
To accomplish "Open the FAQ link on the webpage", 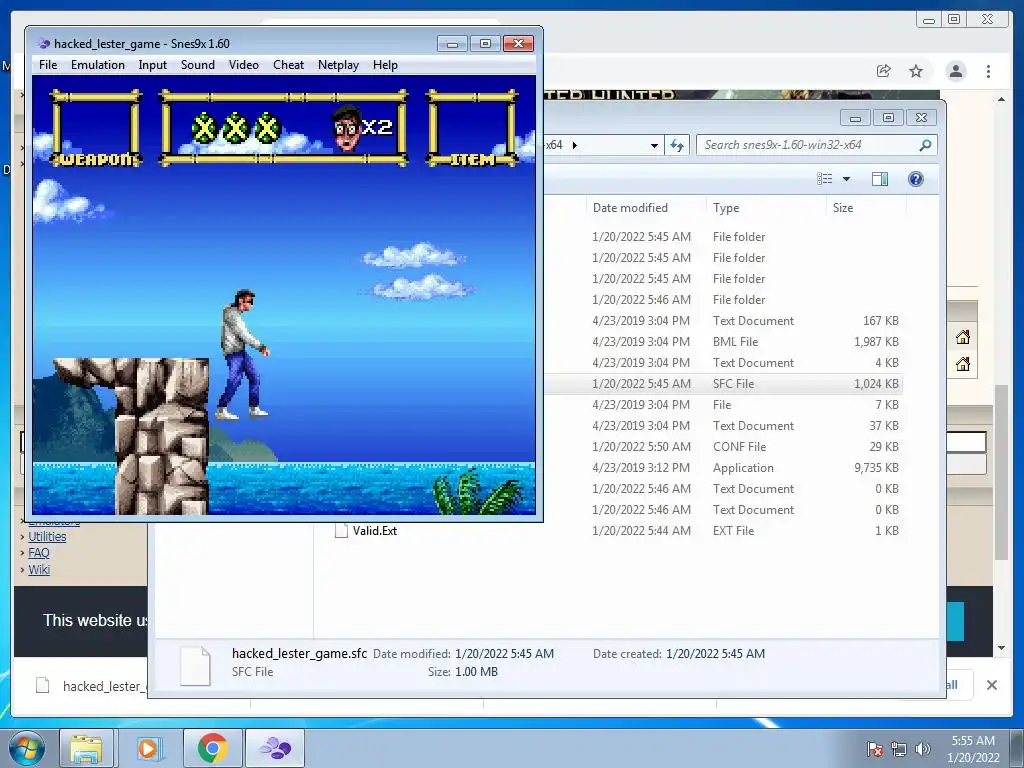I will pos(39,552).
